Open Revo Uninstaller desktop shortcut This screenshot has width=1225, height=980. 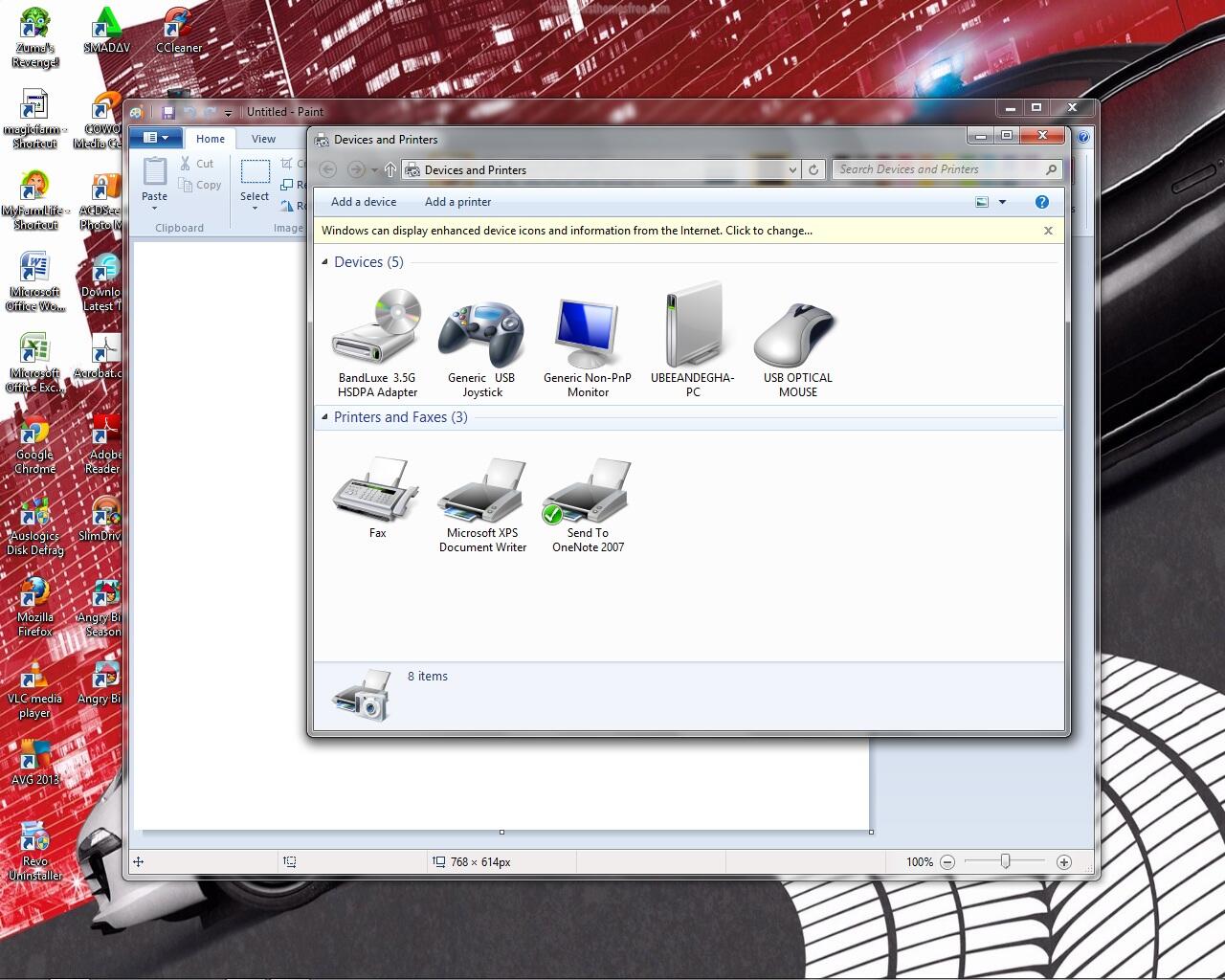coord(34,850)
